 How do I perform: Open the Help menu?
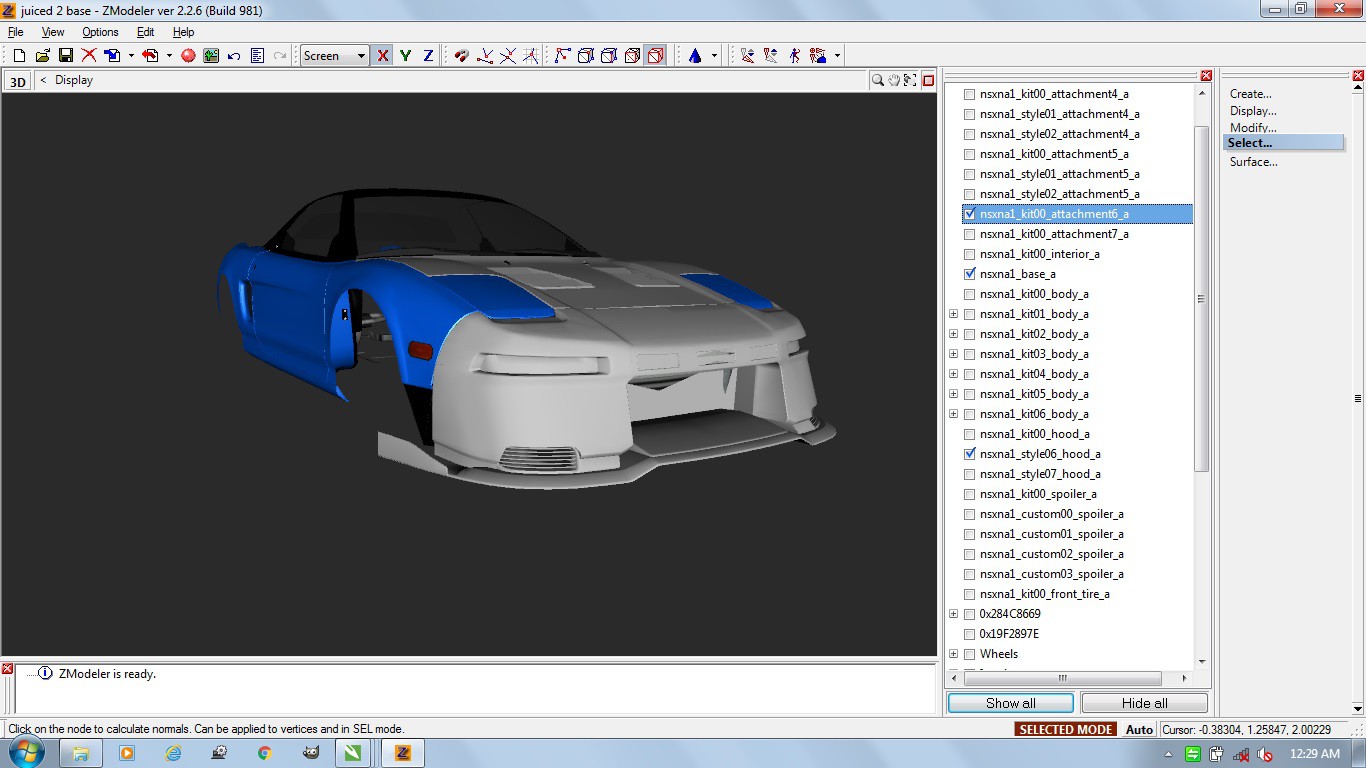tap(183, 32)
